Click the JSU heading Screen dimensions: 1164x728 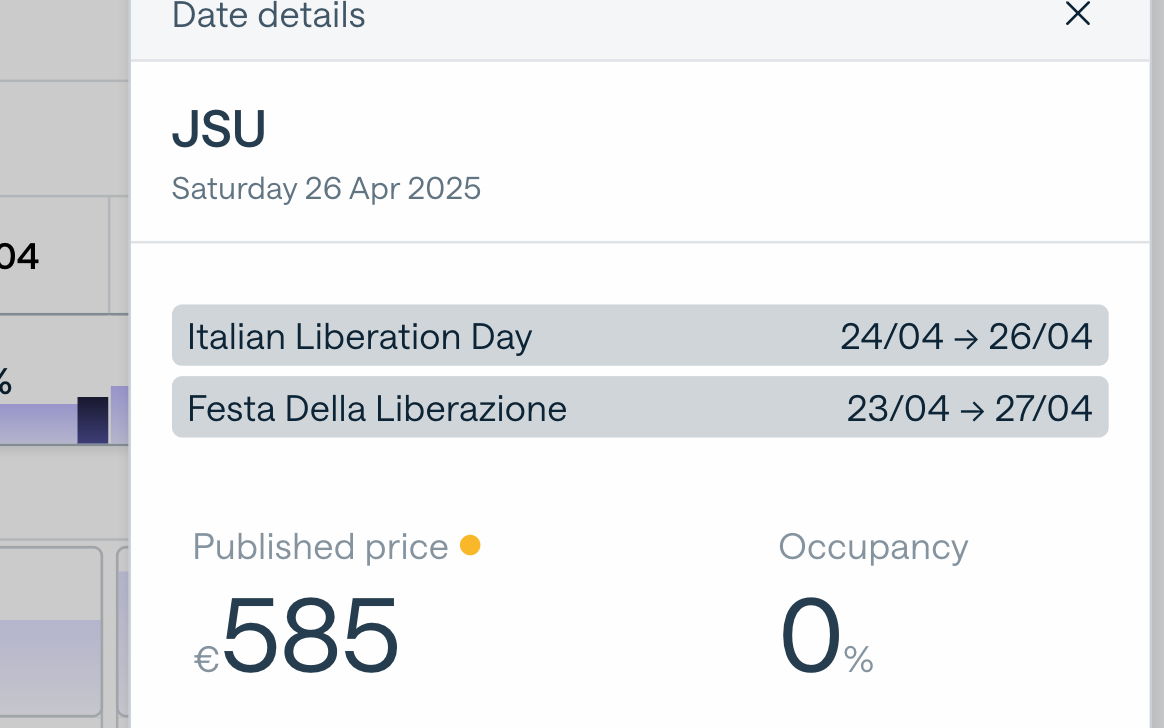click(219, 130)
